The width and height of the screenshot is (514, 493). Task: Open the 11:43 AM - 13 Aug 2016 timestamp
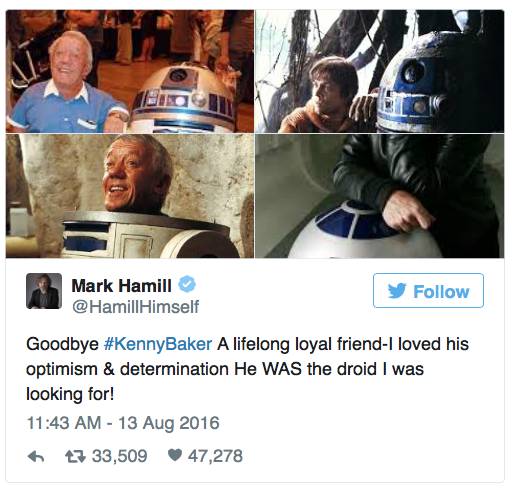(123, 423)
